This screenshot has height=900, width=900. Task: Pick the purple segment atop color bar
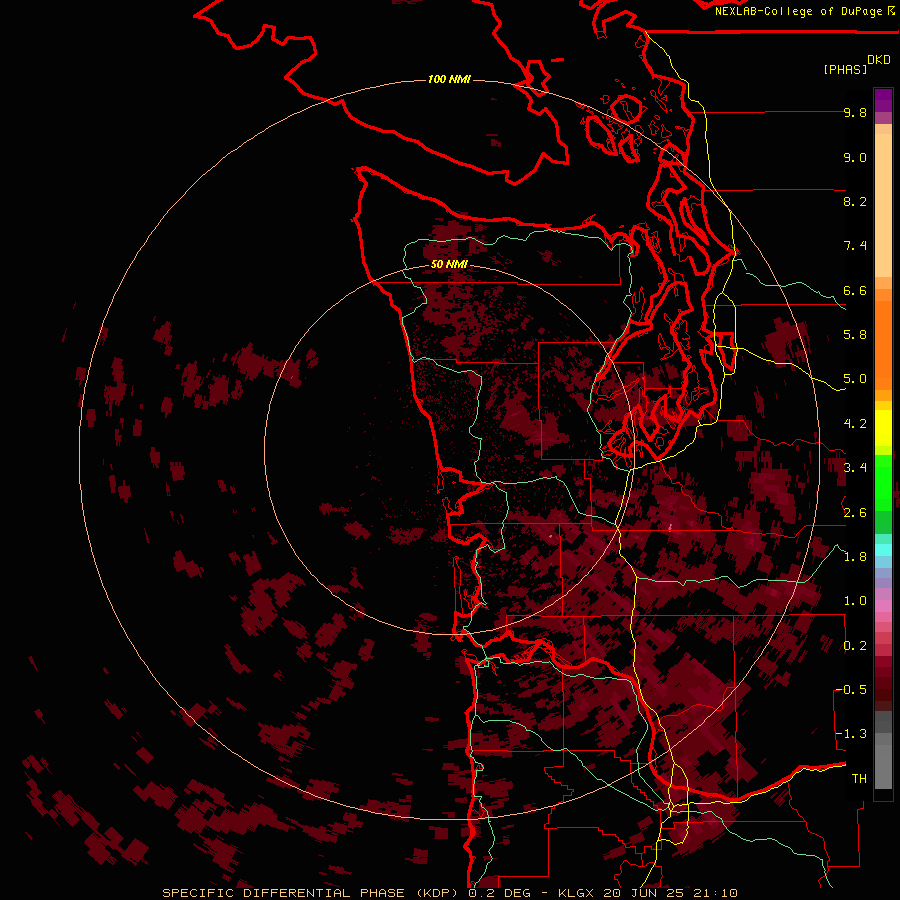click(883, 100)
